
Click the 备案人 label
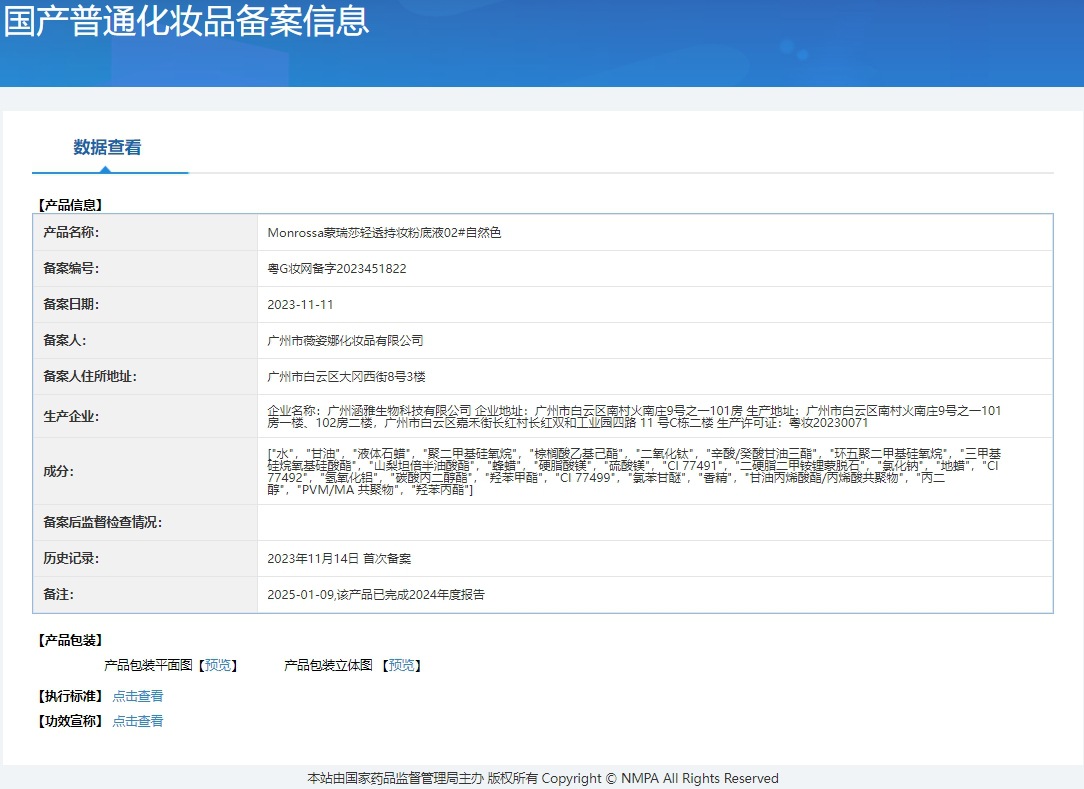pos(64,340)
